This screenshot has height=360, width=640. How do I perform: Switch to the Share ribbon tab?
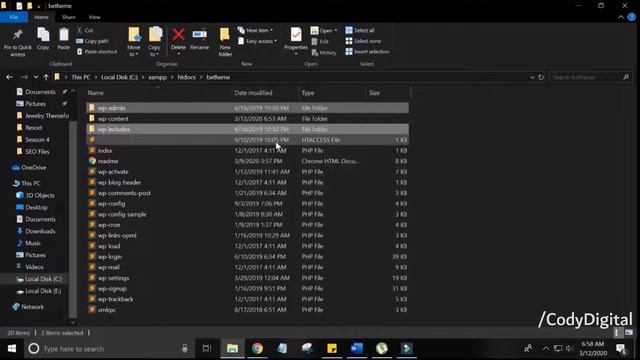(x=69, y=17)
